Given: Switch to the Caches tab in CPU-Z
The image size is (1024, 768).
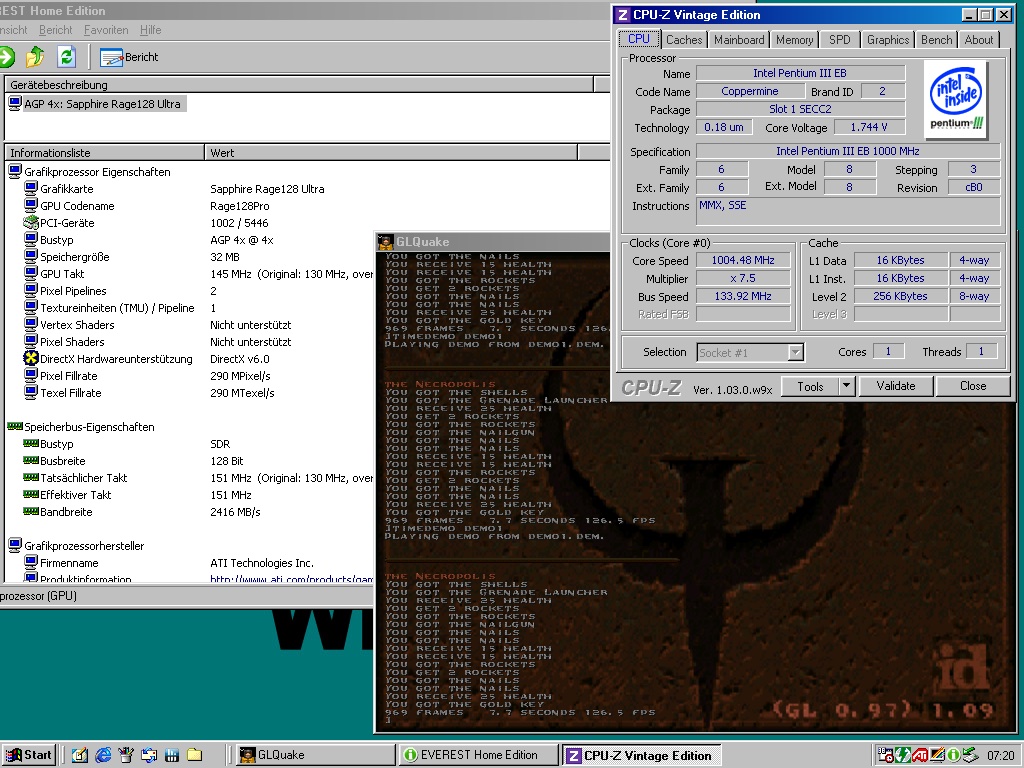Looking at the screenshot, I should coord(684,40).
